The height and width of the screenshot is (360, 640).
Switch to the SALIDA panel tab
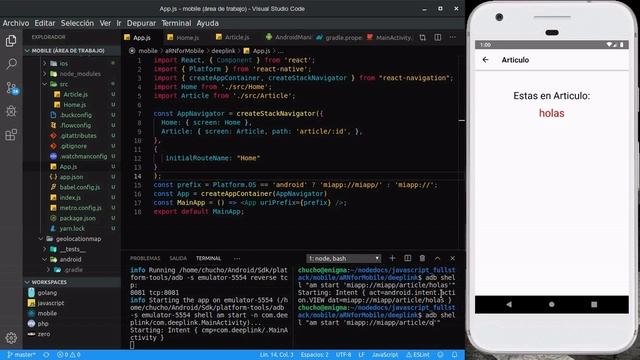(178, 258)
